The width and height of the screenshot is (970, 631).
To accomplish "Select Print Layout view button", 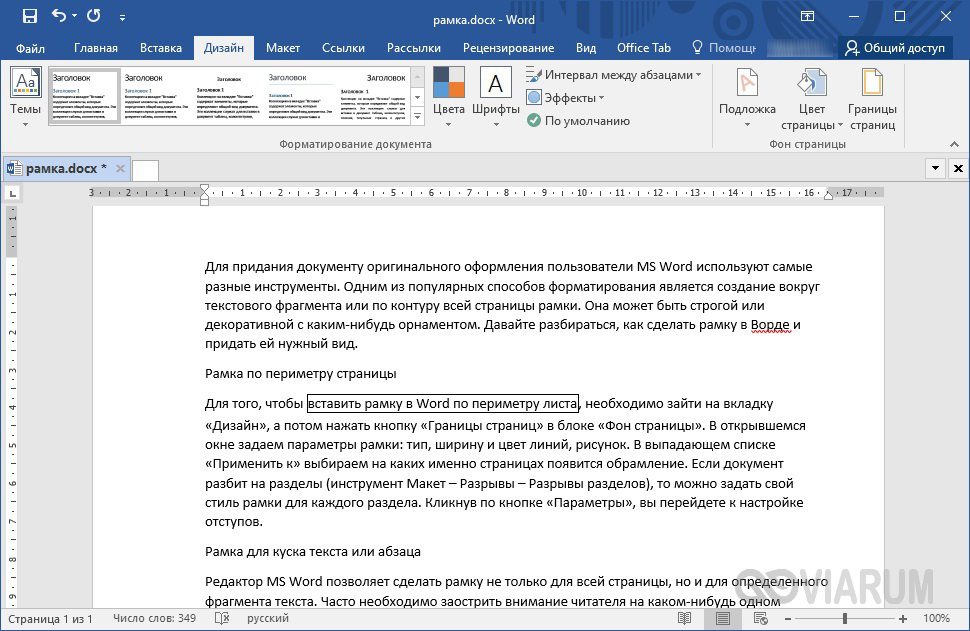I will (x=722, y=618).
